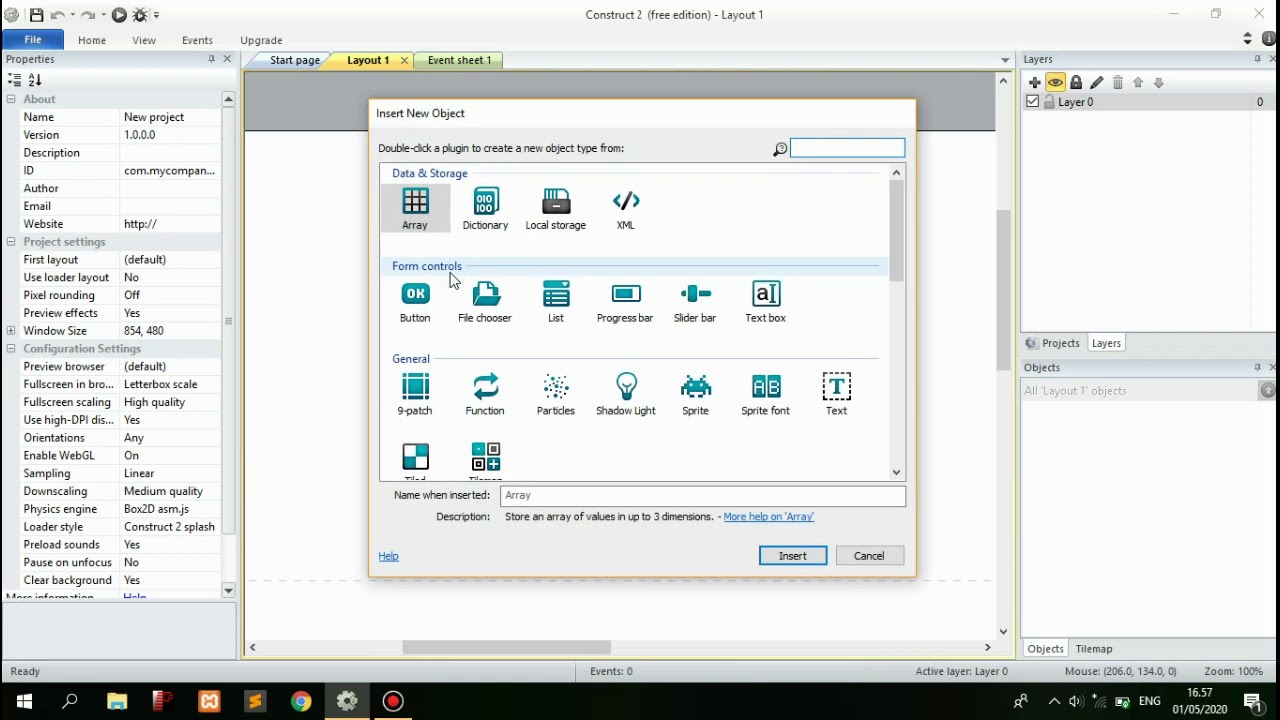Select the Particles plugin

[556, 395]
